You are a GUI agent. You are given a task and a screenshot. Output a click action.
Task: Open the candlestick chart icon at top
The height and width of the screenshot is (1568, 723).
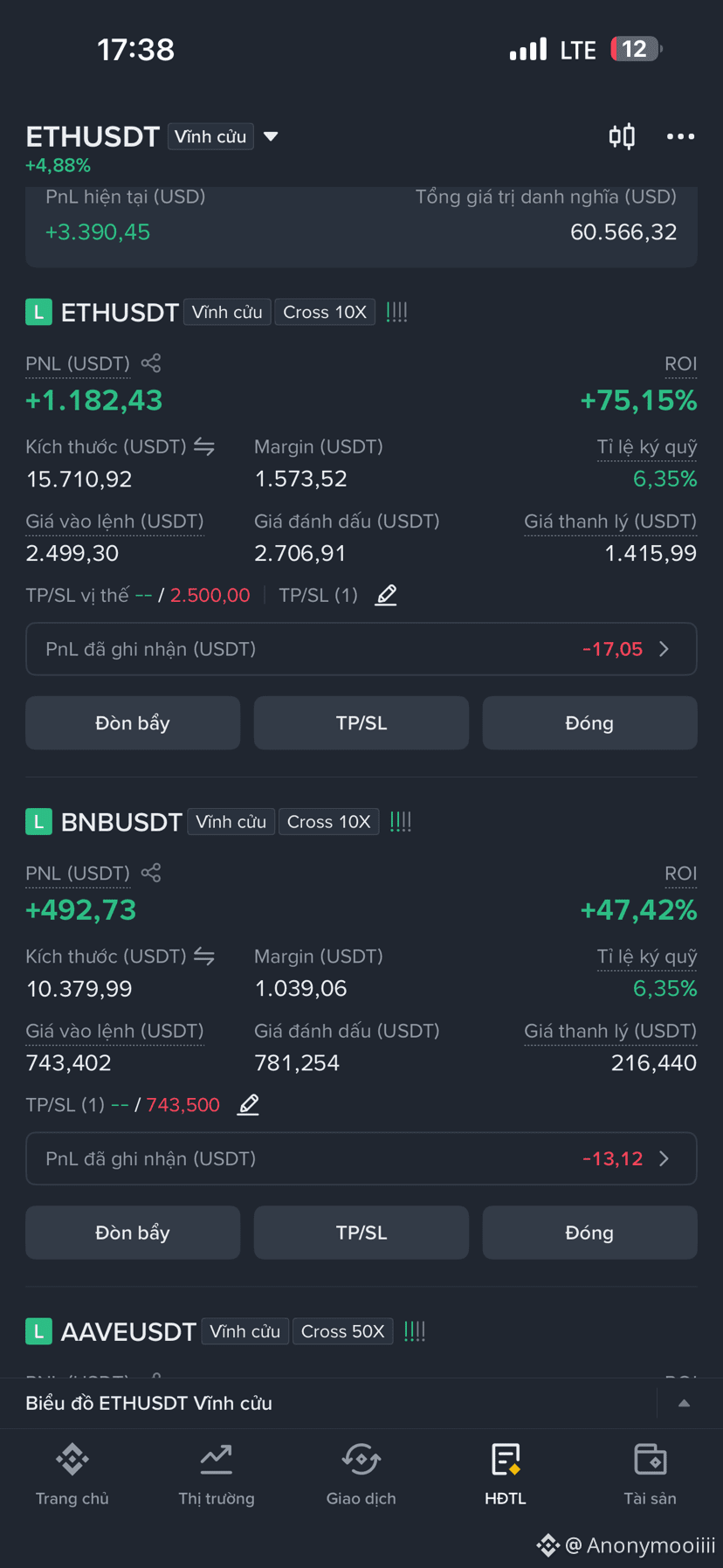[x=622, y=136]
